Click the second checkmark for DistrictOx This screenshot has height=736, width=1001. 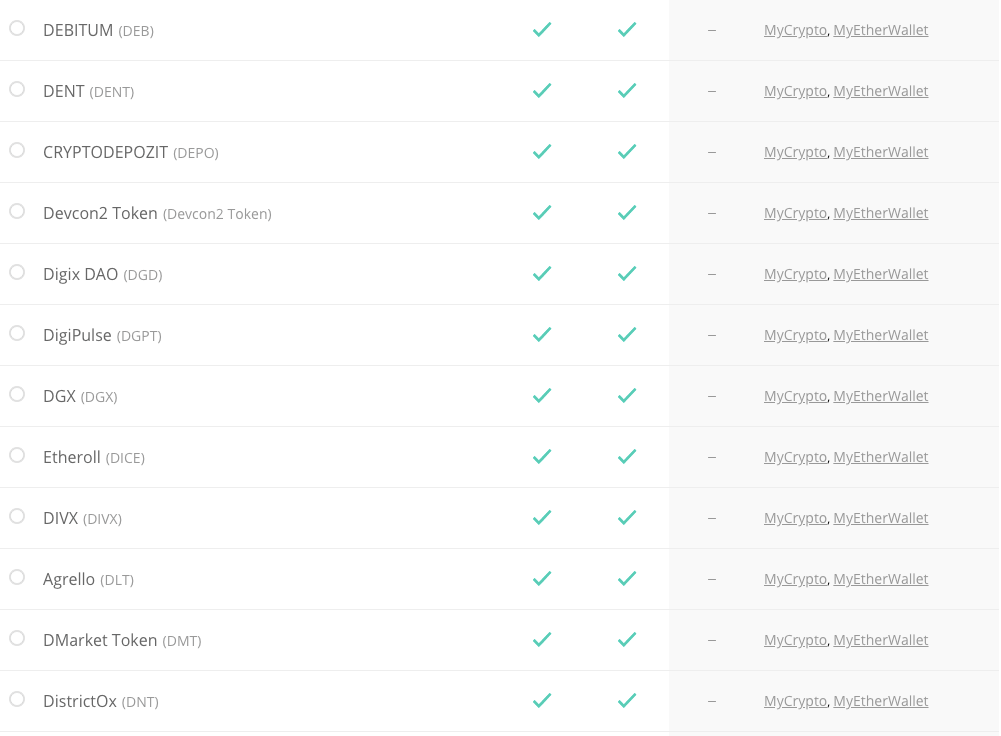[627, 700]
